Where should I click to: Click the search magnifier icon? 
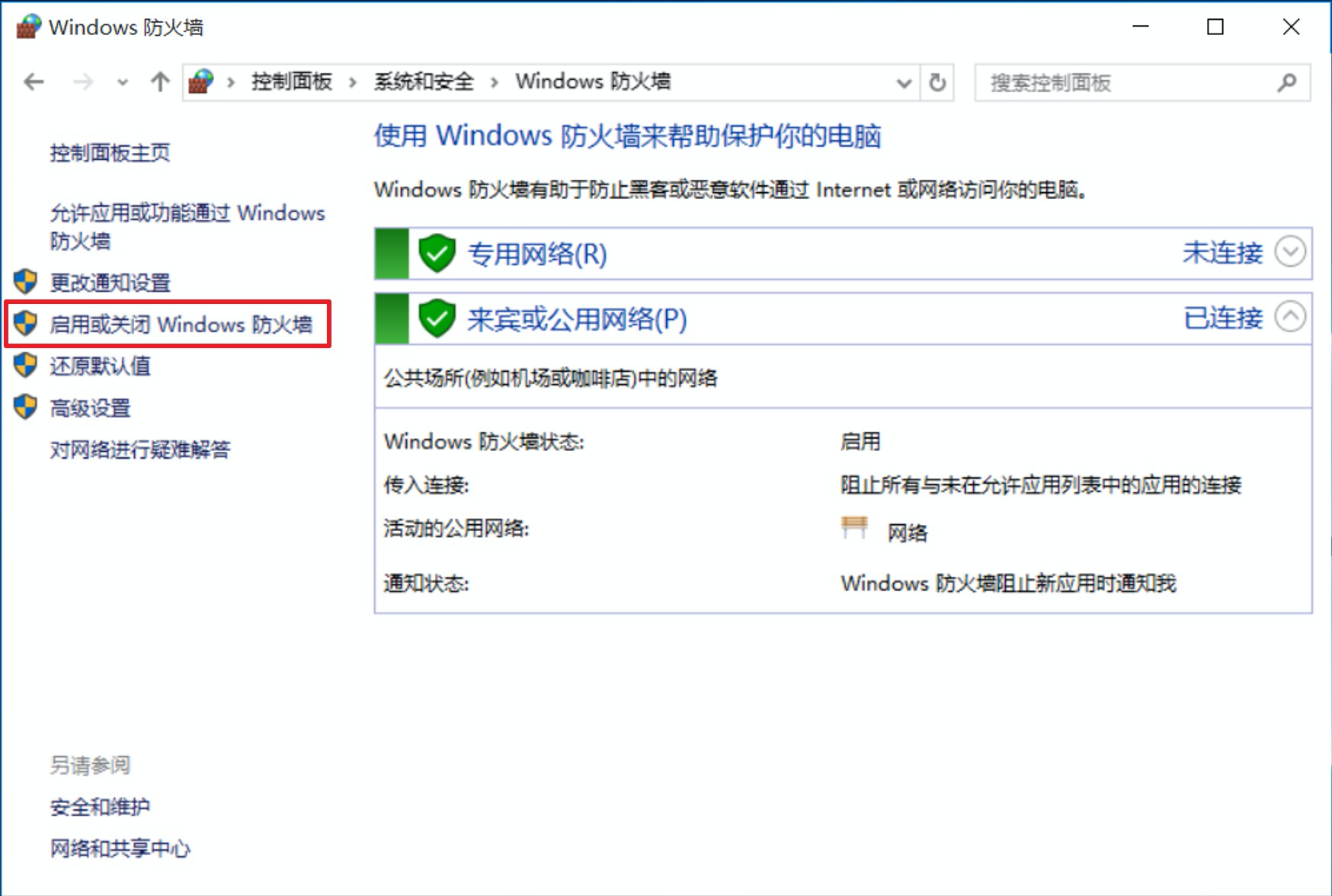[1287, 82]
